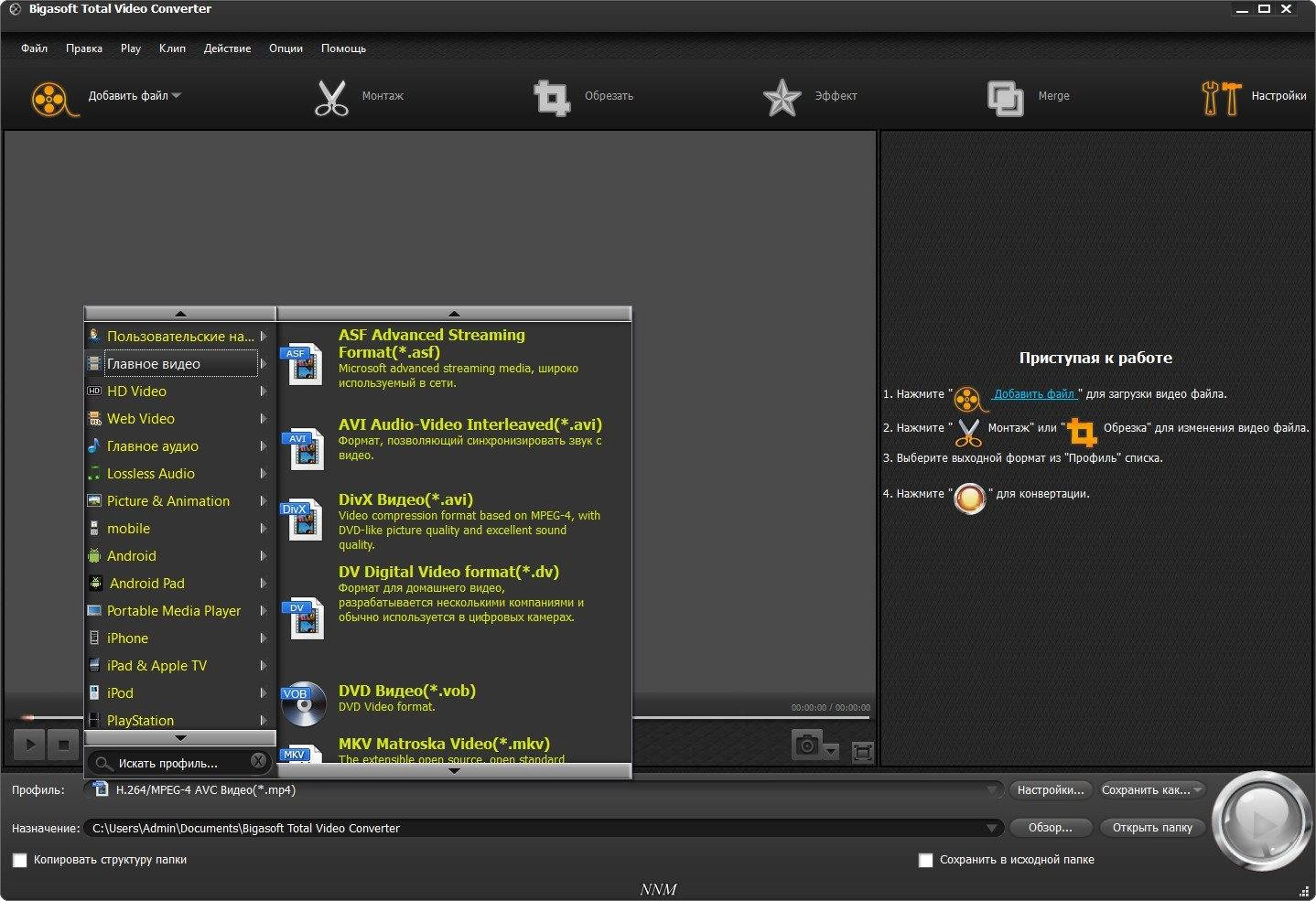Choose the DivX format file icon

pyautogui.click(x=303, y=520)
